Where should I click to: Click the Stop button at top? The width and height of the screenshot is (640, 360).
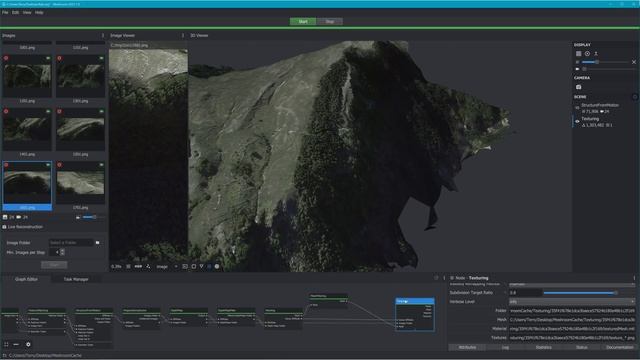click(330, 22)
